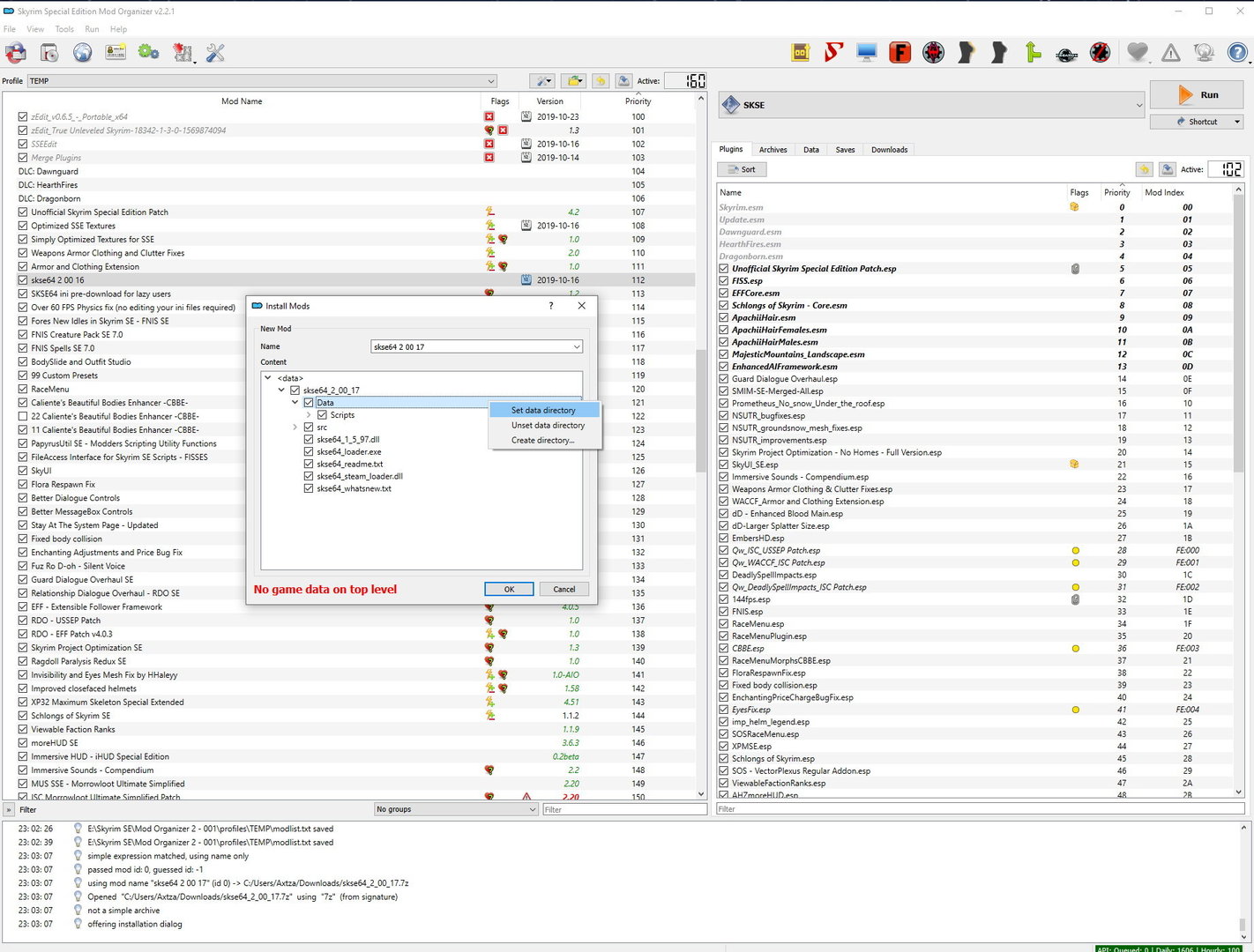Screen dimensions: 1254x952
Task: Launch the crossed-out gear shortcut icon
Action: (x=1099, y=53)
